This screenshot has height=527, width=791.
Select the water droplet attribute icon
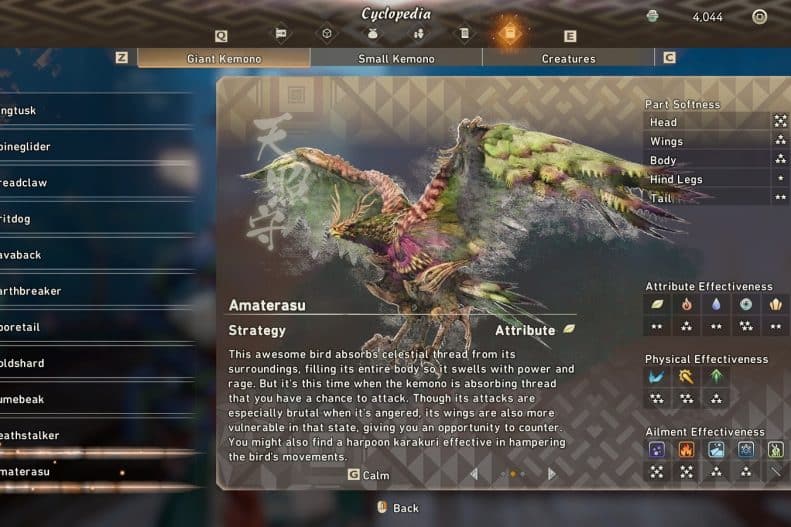716,304
